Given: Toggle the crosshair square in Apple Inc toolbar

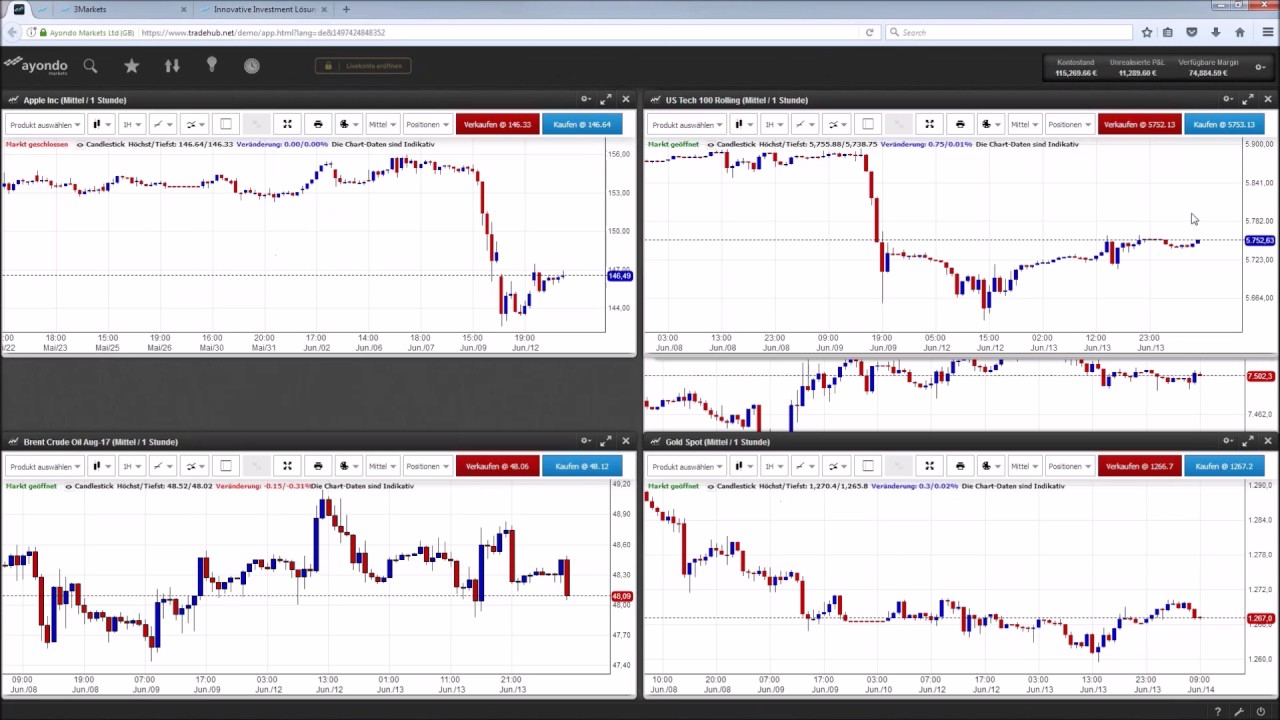Looking at the screenshot, I should tap(226, 124).
